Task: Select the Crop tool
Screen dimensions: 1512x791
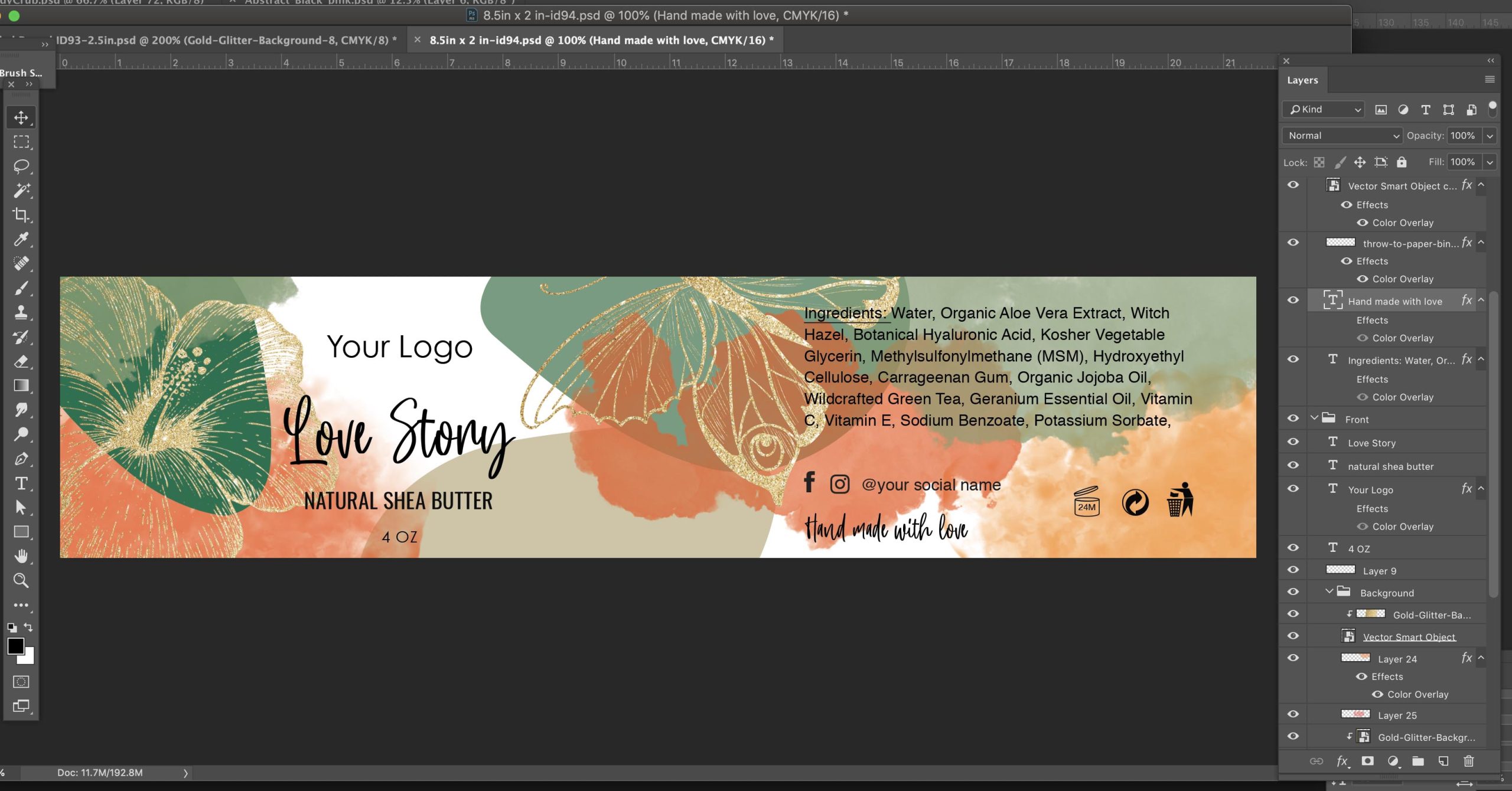Action: coord(21,215)
